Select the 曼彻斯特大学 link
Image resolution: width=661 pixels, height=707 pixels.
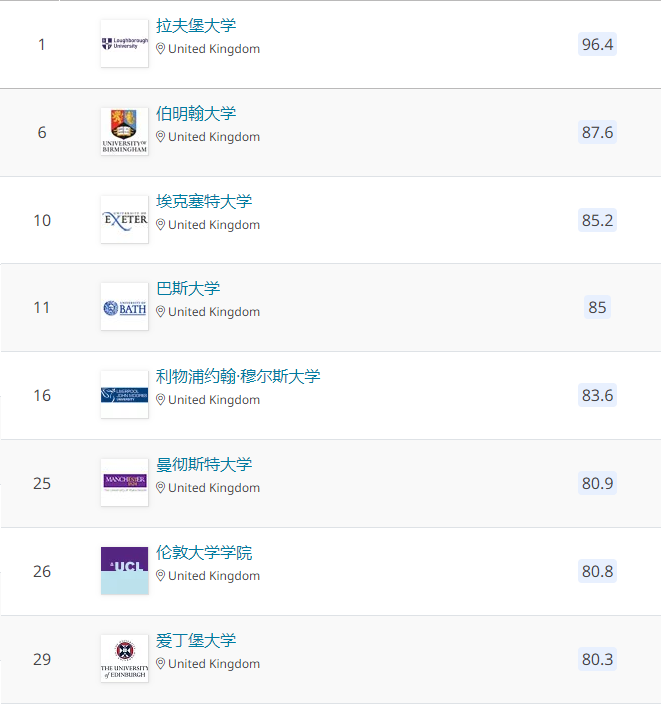coord(204,465)
